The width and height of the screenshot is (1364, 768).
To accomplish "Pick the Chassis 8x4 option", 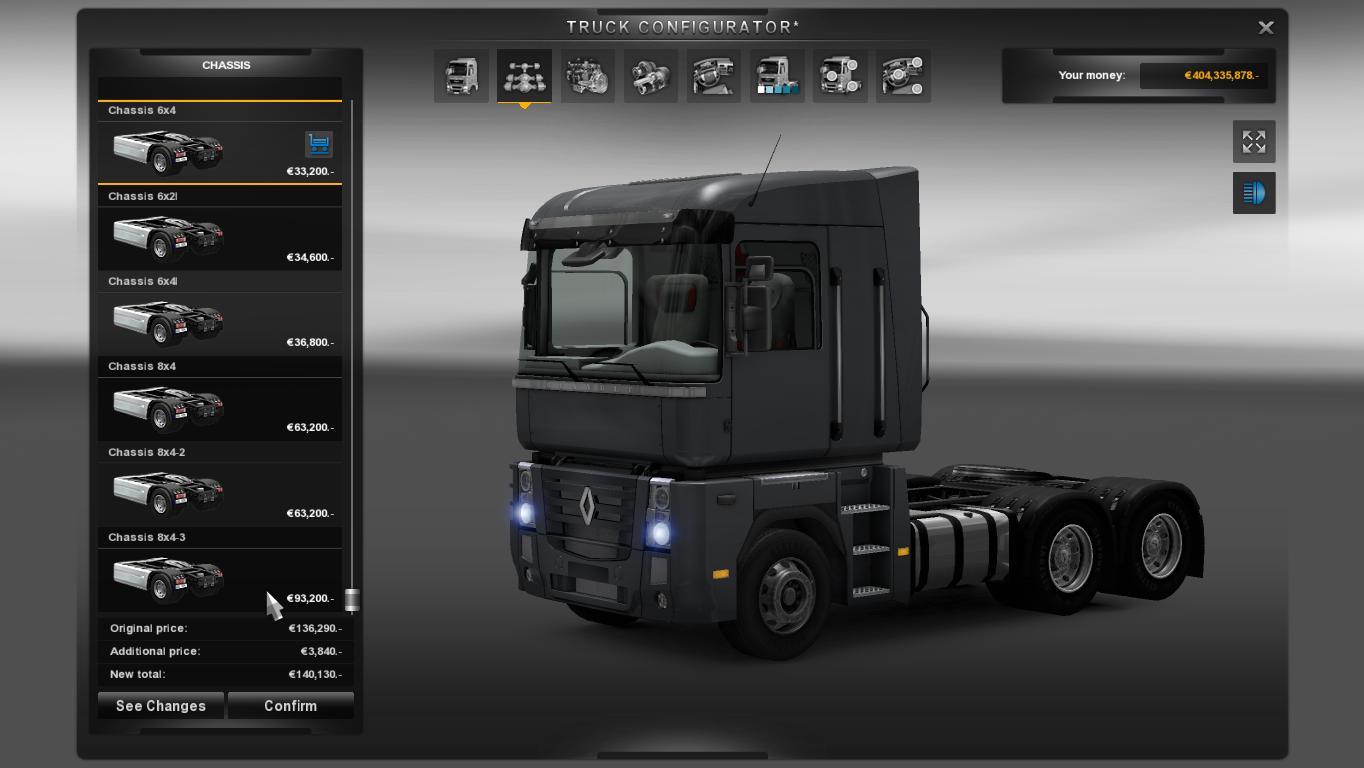I will (x=219, y=408).
